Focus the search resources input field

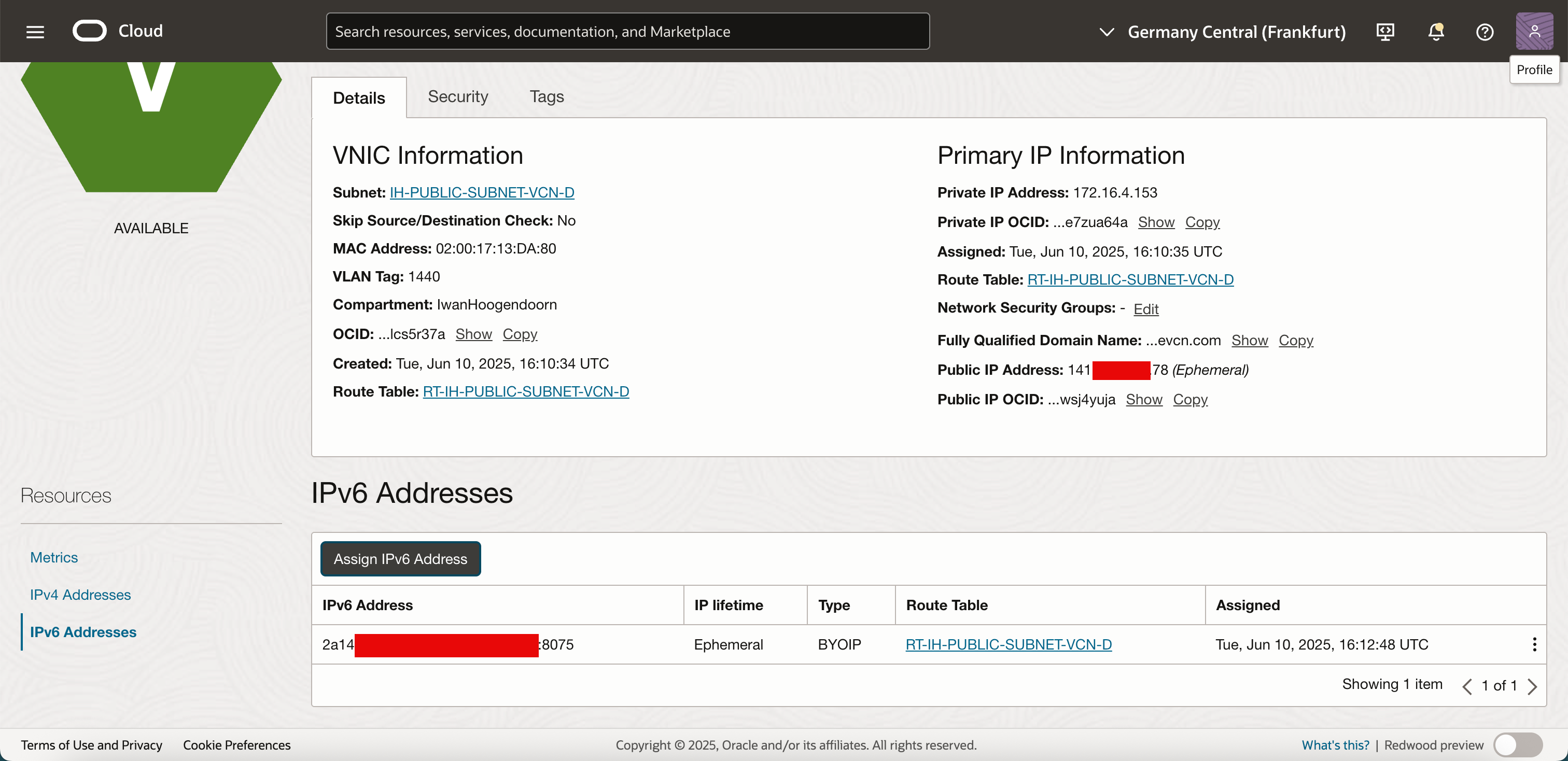tap(627, 32)
